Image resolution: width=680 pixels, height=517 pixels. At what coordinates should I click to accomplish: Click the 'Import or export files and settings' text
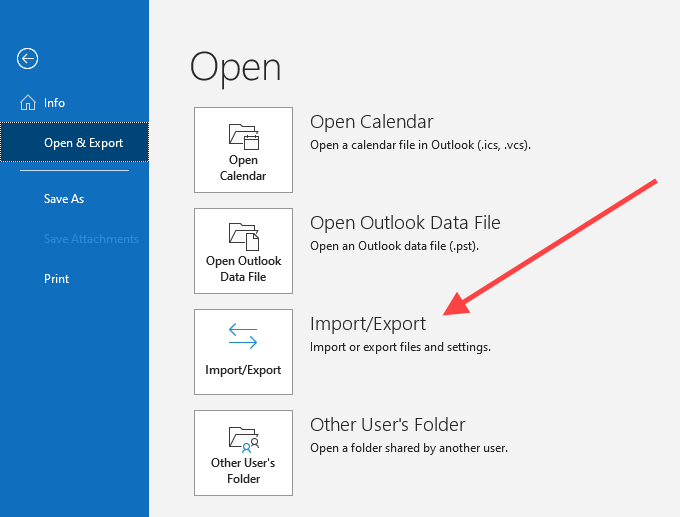point(400,347)
